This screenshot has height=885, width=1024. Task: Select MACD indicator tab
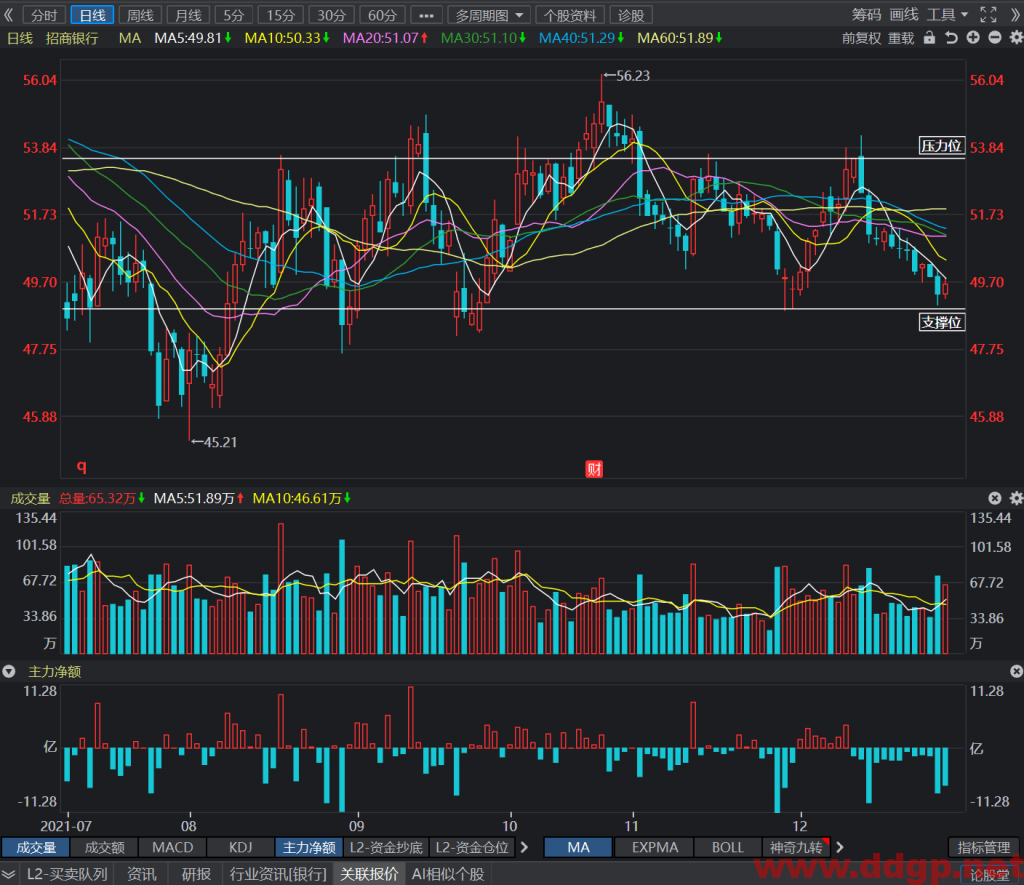pyautogui.click(x=172, y=847)
